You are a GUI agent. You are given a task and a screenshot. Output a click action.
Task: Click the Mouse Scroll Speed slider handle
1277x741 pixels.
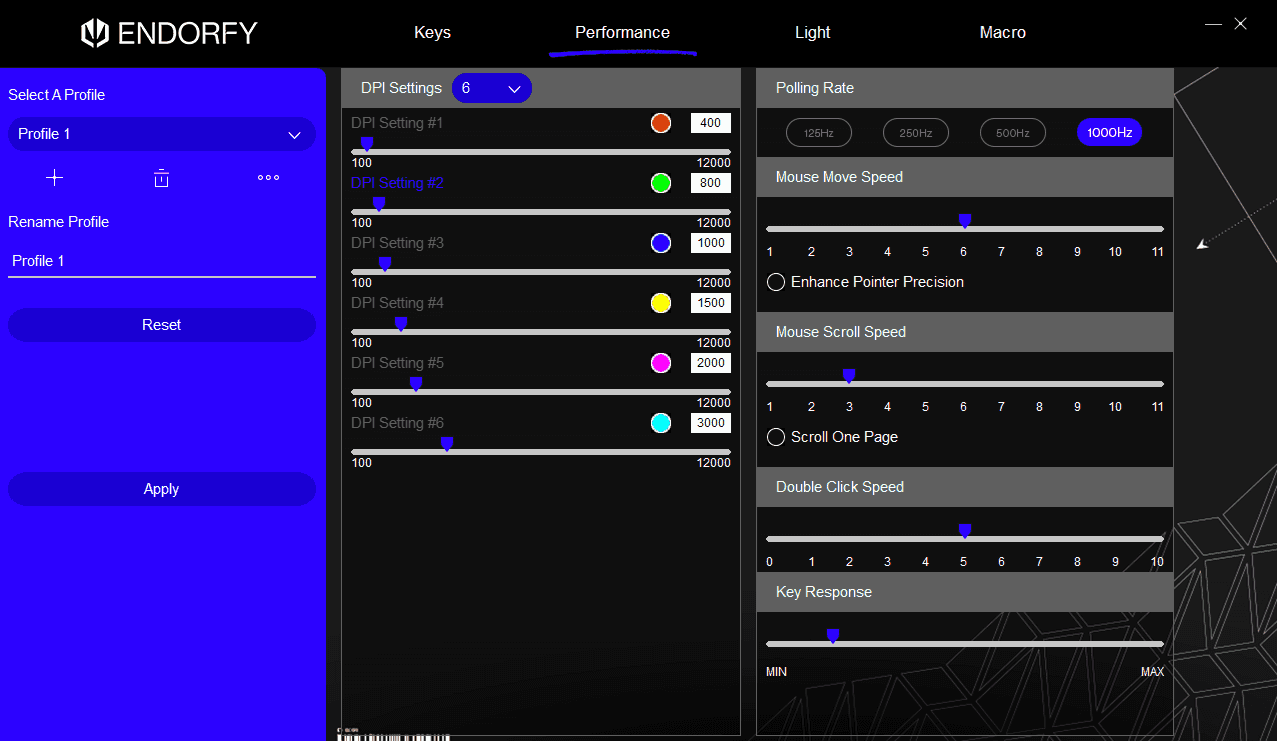point(849,377)
